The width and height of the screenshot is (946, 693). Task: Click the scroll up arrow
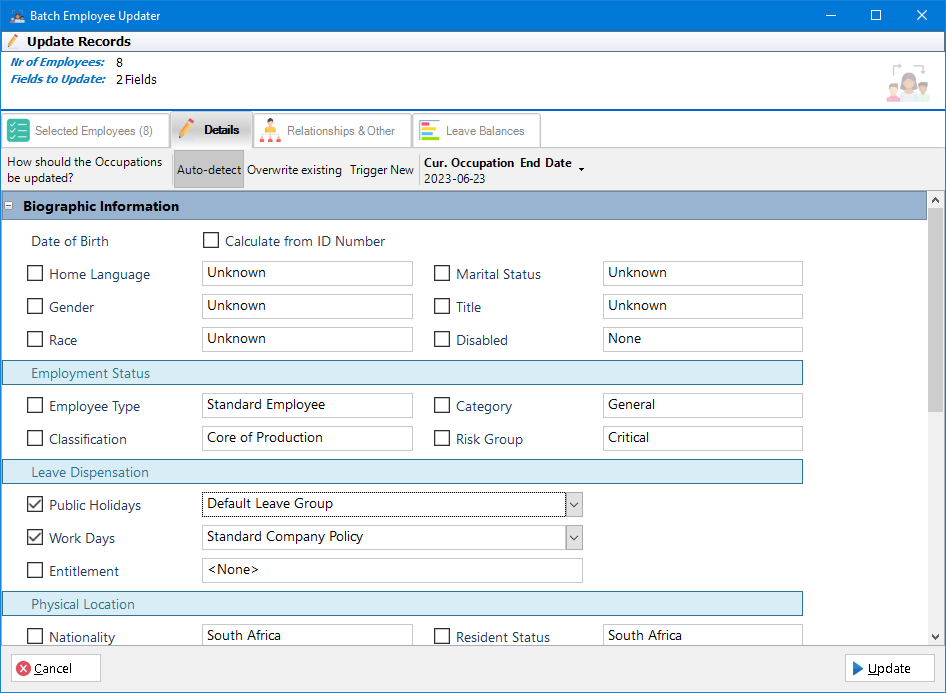pyautogui.click(x=935, y=200)
